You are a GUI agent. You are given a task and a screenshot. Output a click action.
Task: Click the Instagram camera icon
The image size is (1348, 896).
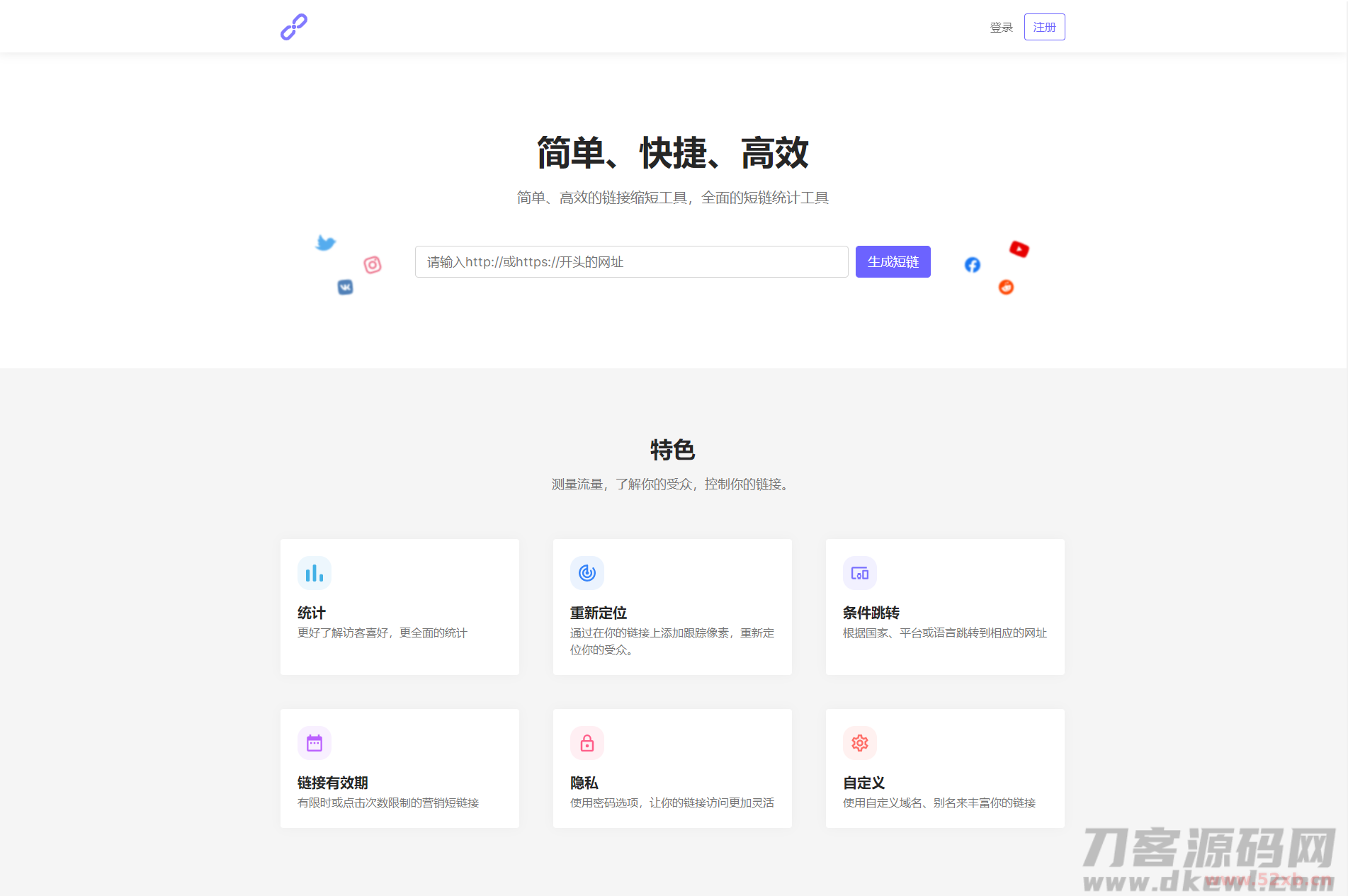click(x=373, y=265)
